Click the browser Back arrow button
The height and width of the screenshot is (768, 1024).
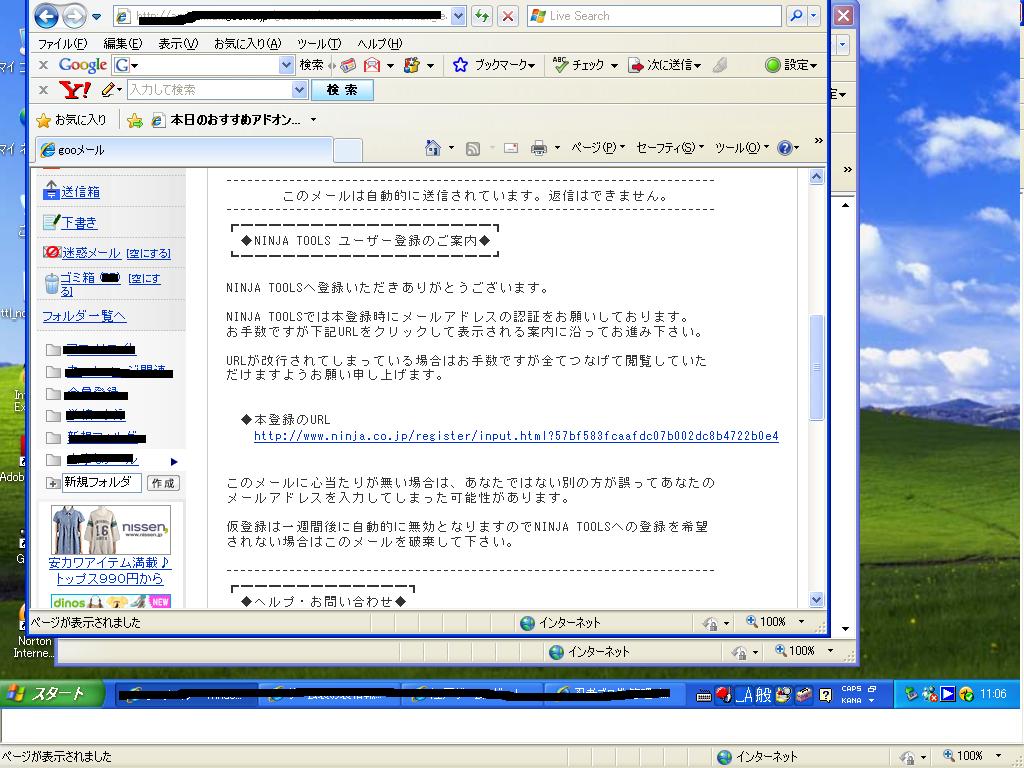tap(46, 16)
